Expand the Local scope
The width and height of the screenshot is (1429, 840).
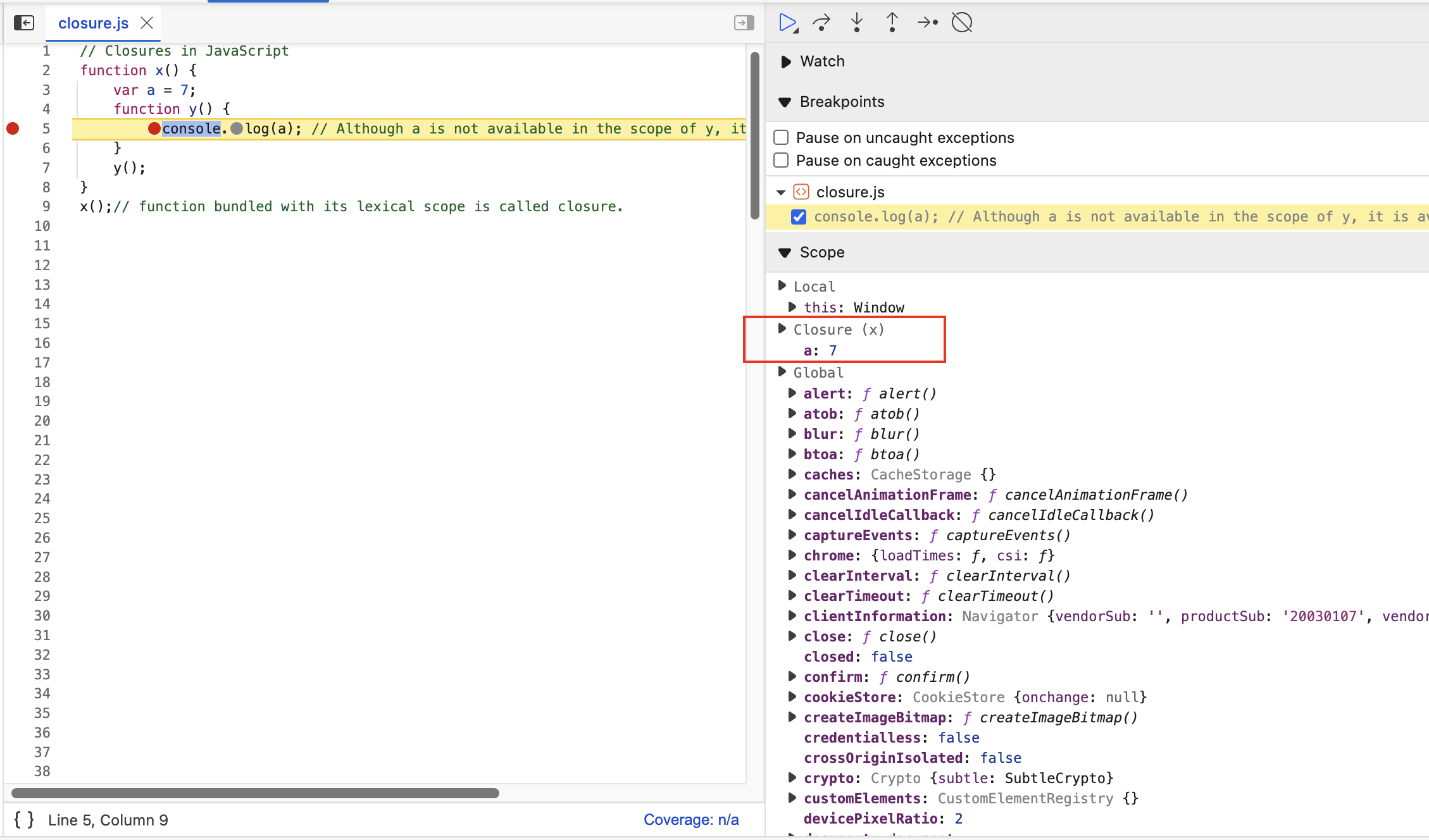pos(782,286)
